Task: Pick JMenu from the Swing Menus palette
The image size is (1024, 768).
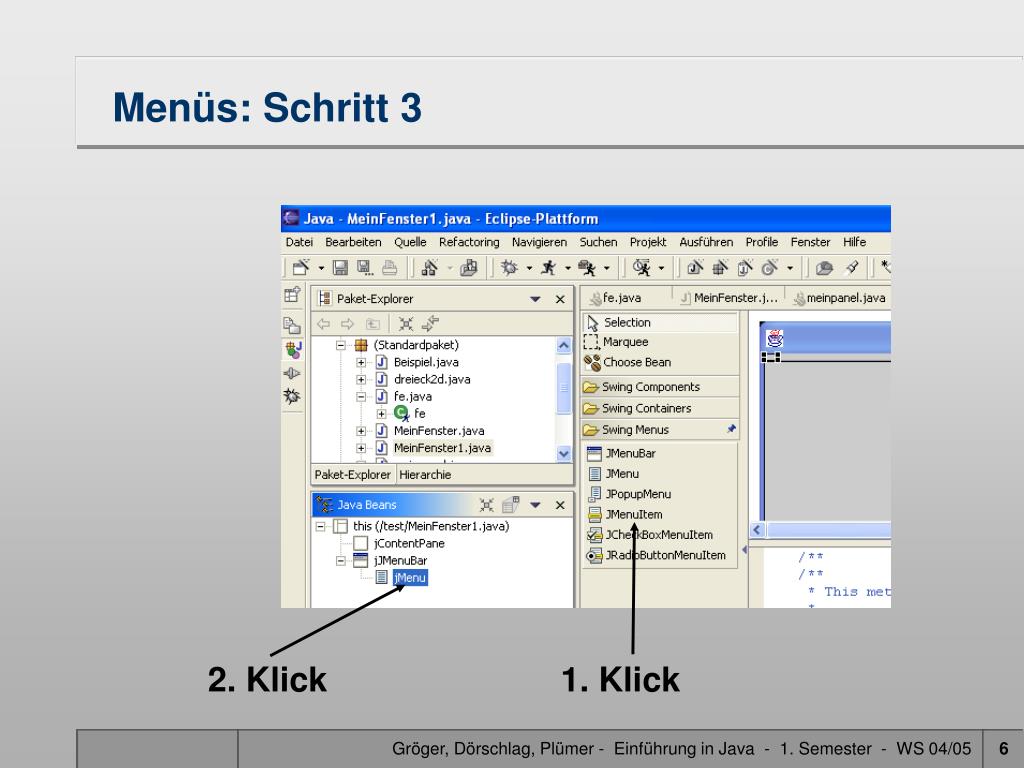Action: tap(660, 473)
